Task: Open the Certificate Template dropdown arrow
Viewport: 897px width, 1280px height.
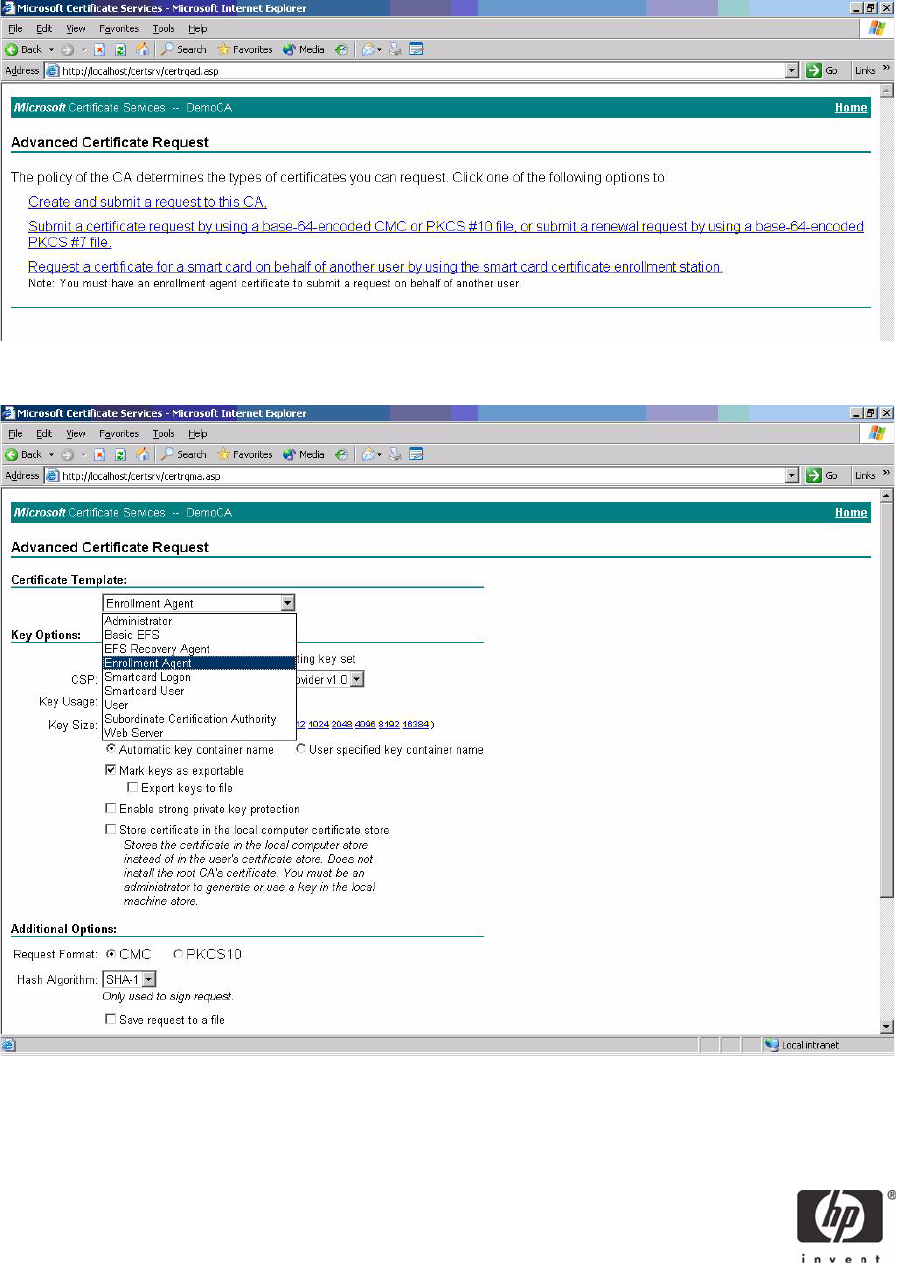Action: click(287, 603)
